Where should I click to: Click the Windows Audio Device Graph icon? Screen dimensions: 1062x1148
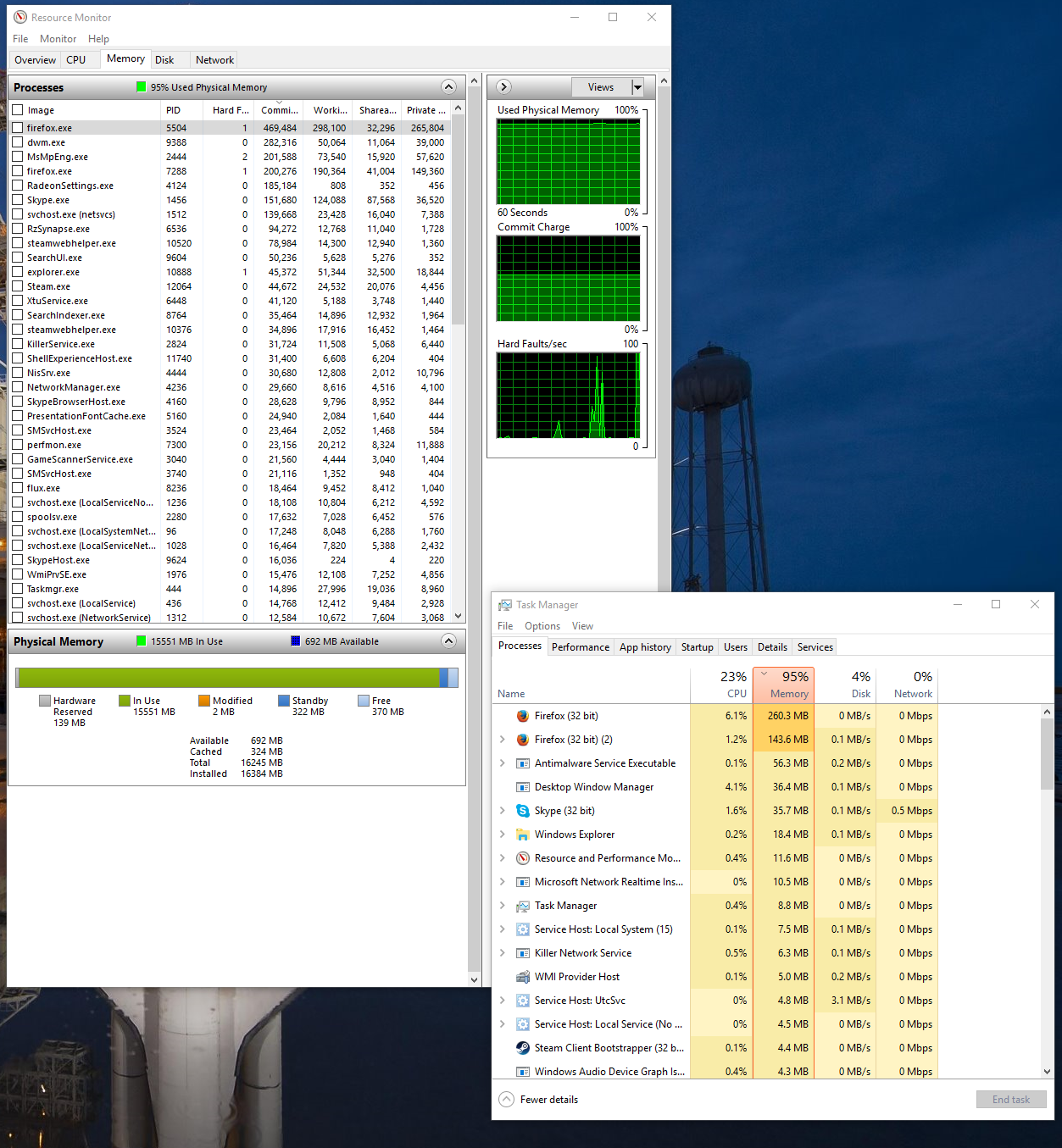tap(523, 1072)
